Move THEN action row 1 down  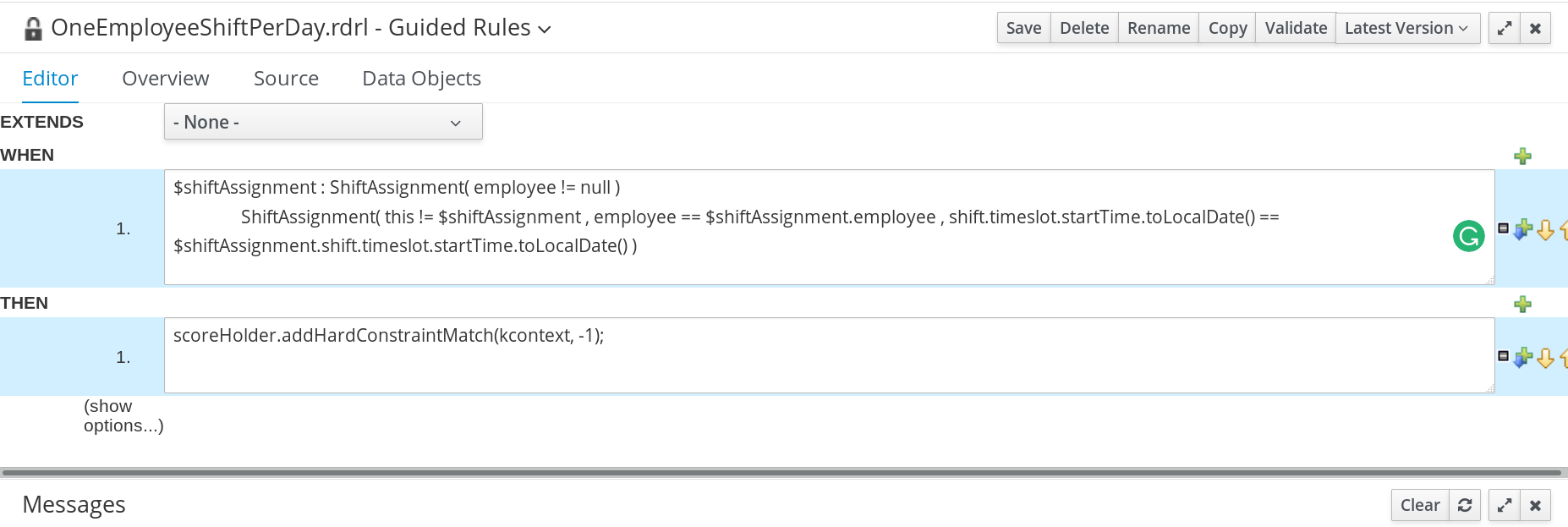click(x=1545, y=358)
